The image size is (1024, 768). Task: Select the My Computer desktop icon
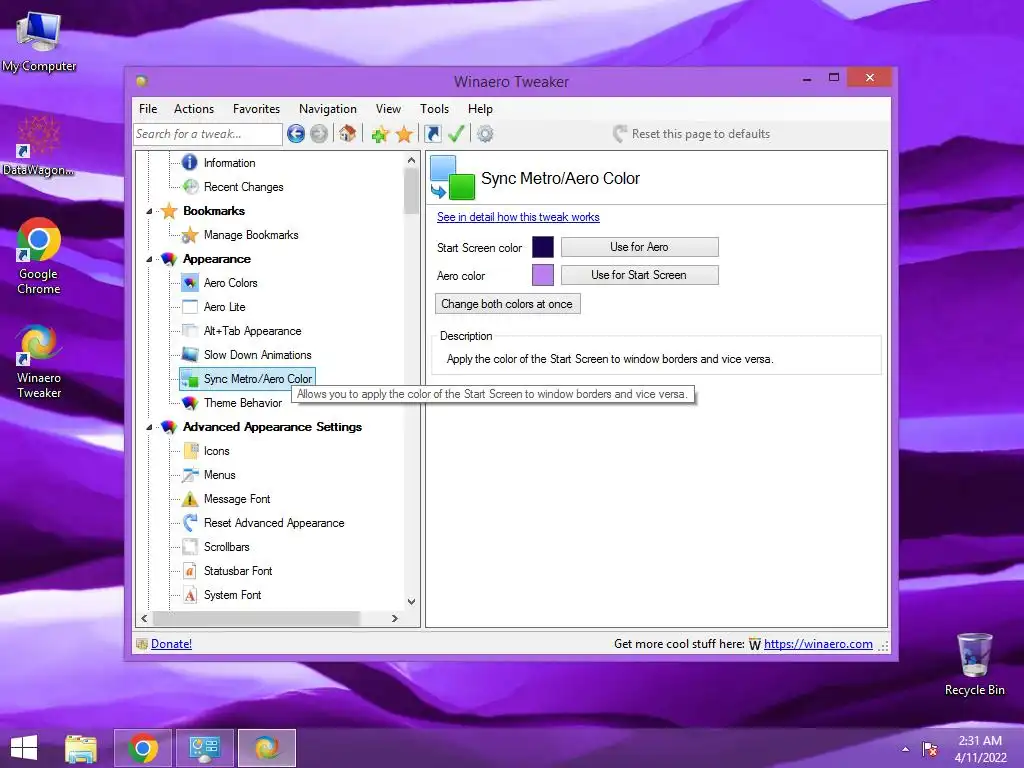point(39,43)
